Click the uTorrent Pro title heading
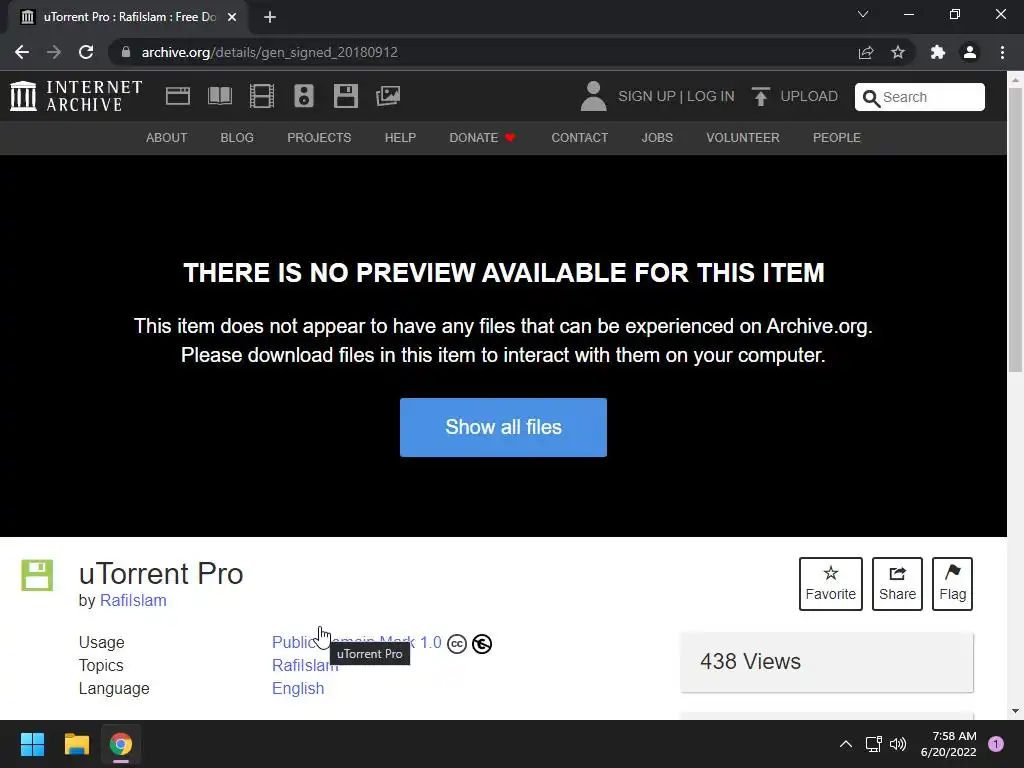 coord(161,573)
